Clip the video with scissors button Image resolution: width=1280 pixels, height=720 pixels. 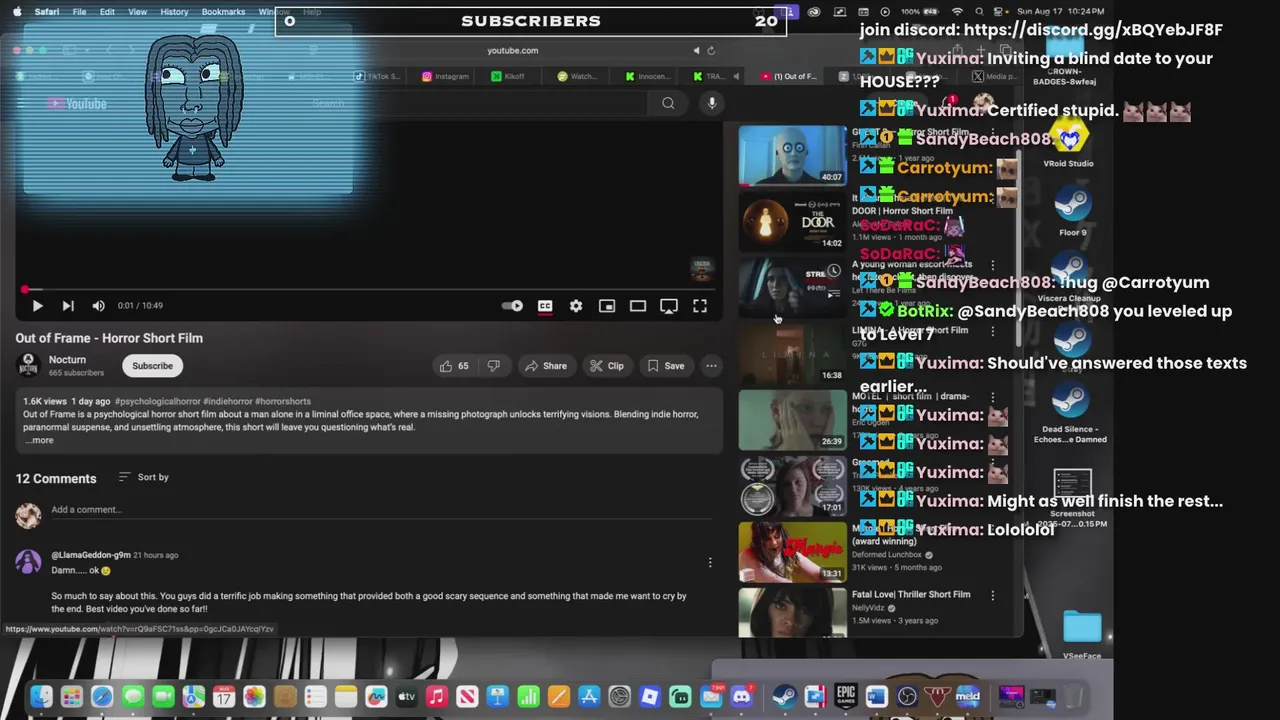click(607, 366)
